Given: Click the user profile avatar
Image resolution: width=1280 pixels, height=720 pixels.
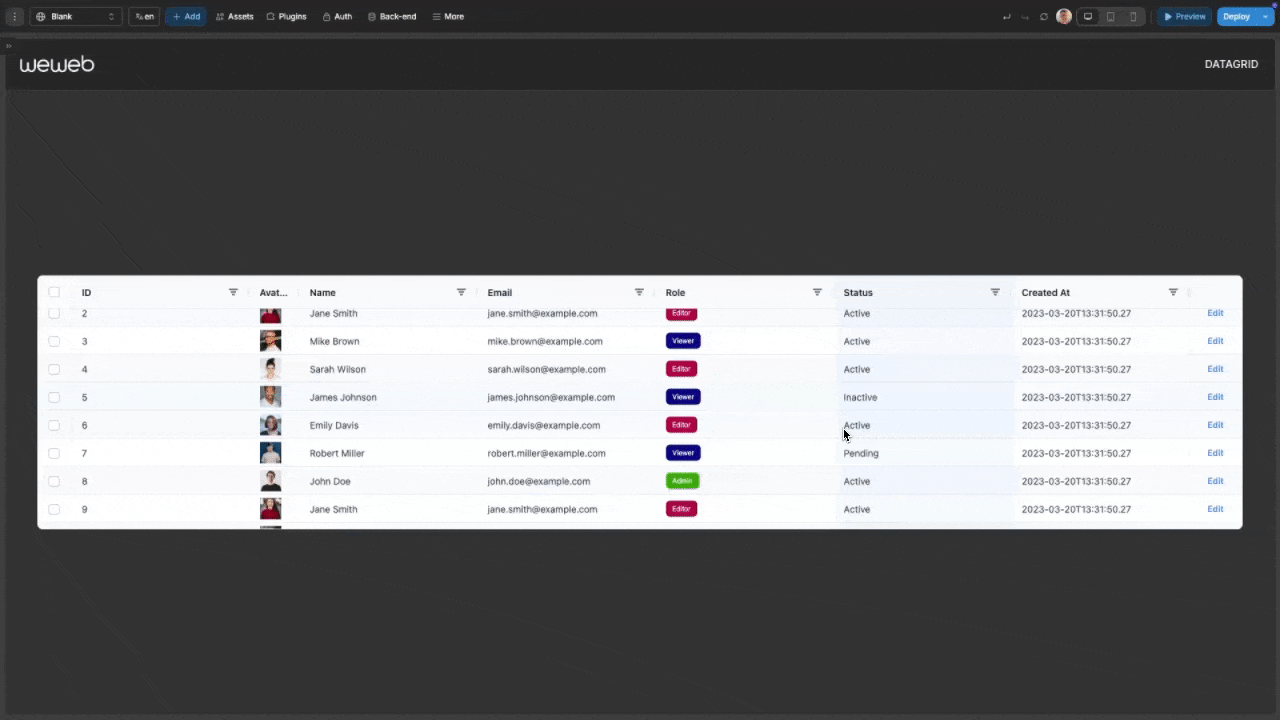Looking at the screenshot, I should (1064, 17).
